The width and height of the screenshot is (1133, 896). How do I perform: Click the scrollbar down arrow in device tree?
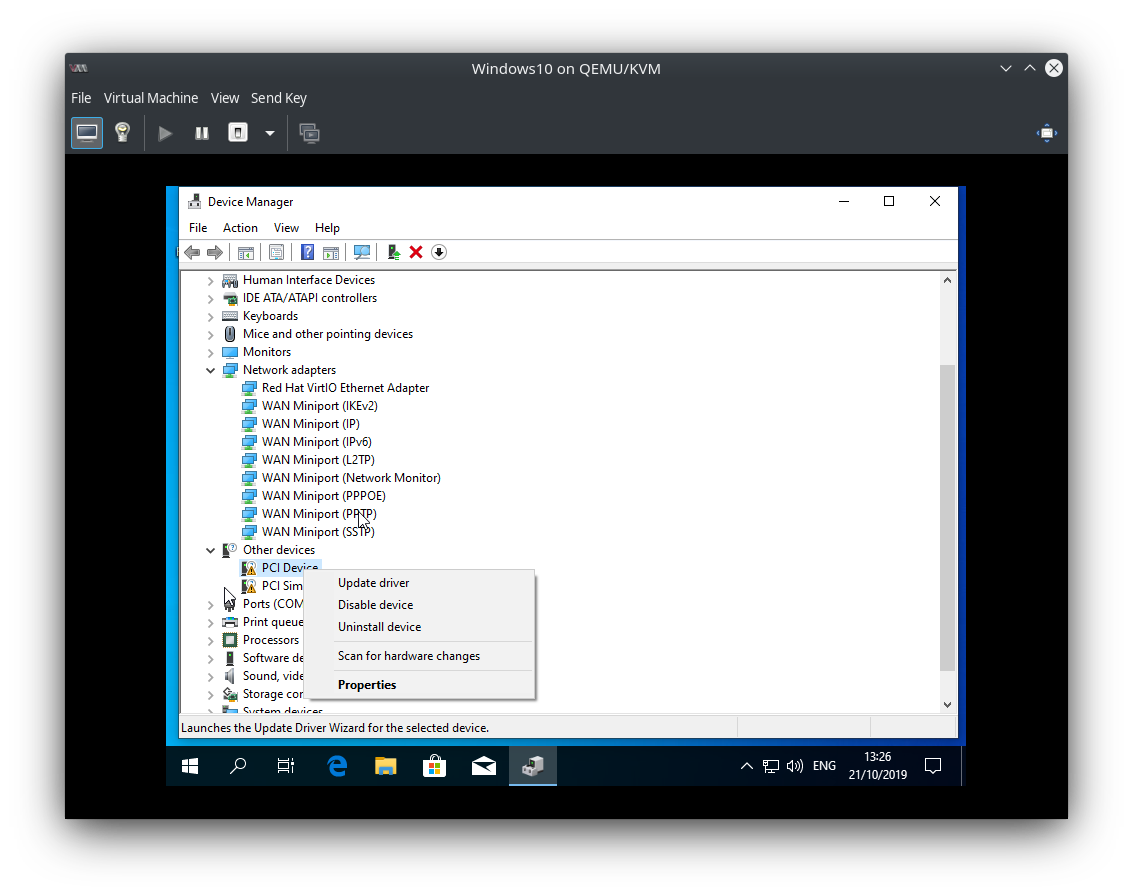947,705
